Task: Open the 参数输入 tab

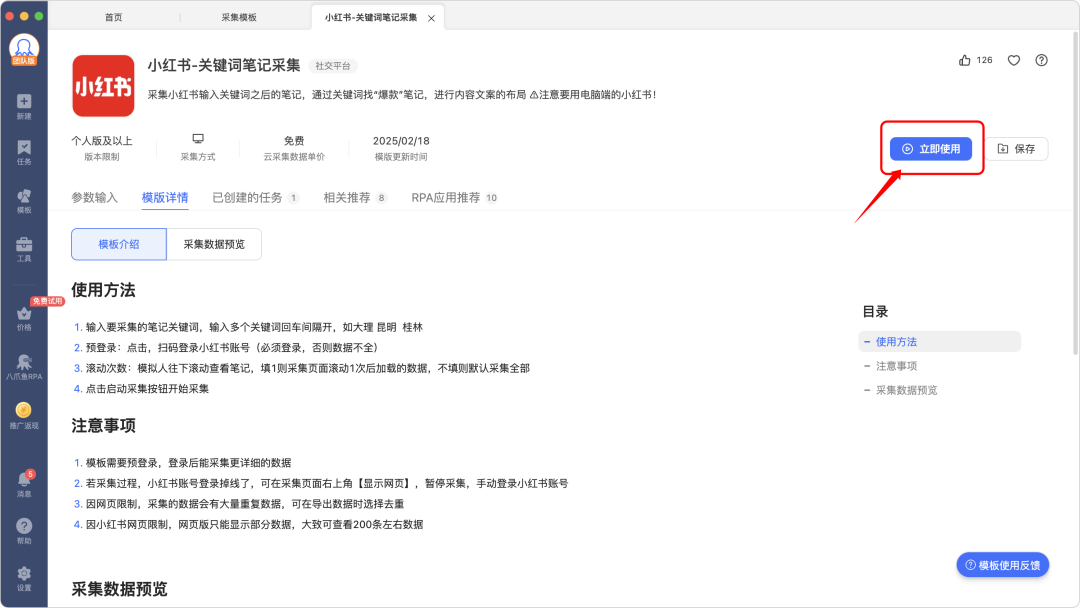Action: point(94,198)
